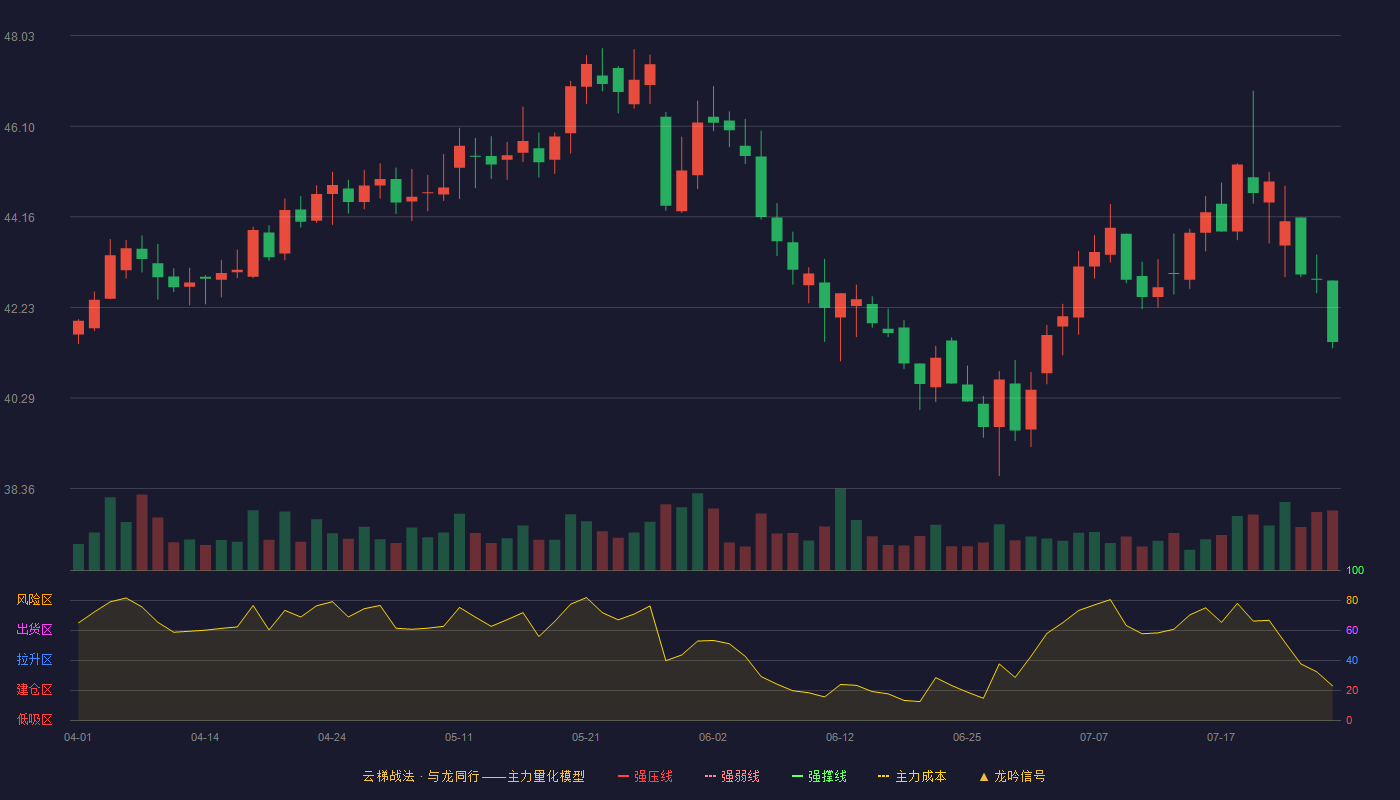Click the 40.29 price axis label

click(20, 399)
